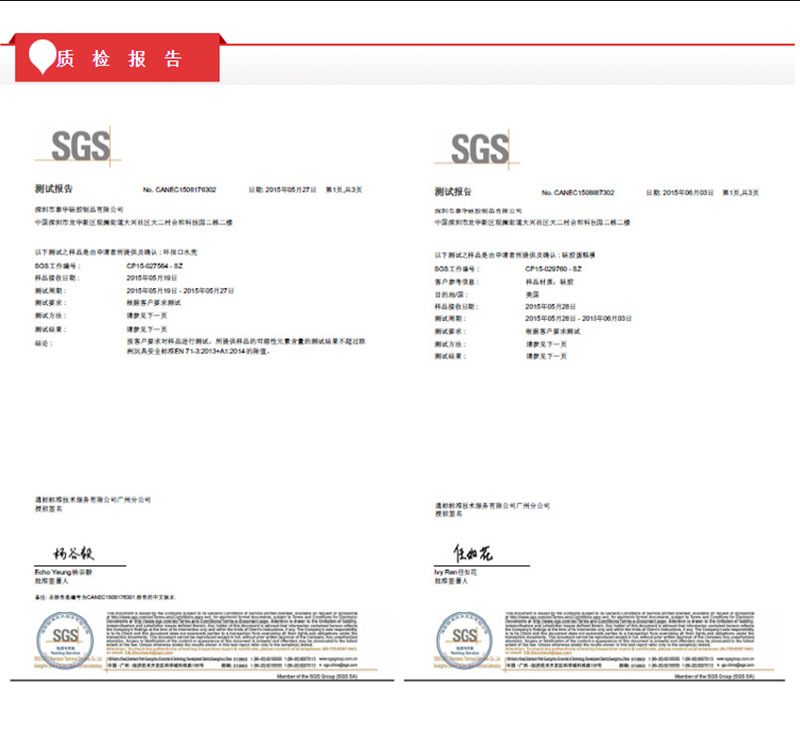Click the Echo Yeung signer name
Image resolution: width=800 pixels, height=730 pixels.
pyautogui.click(x=63, y=572)
